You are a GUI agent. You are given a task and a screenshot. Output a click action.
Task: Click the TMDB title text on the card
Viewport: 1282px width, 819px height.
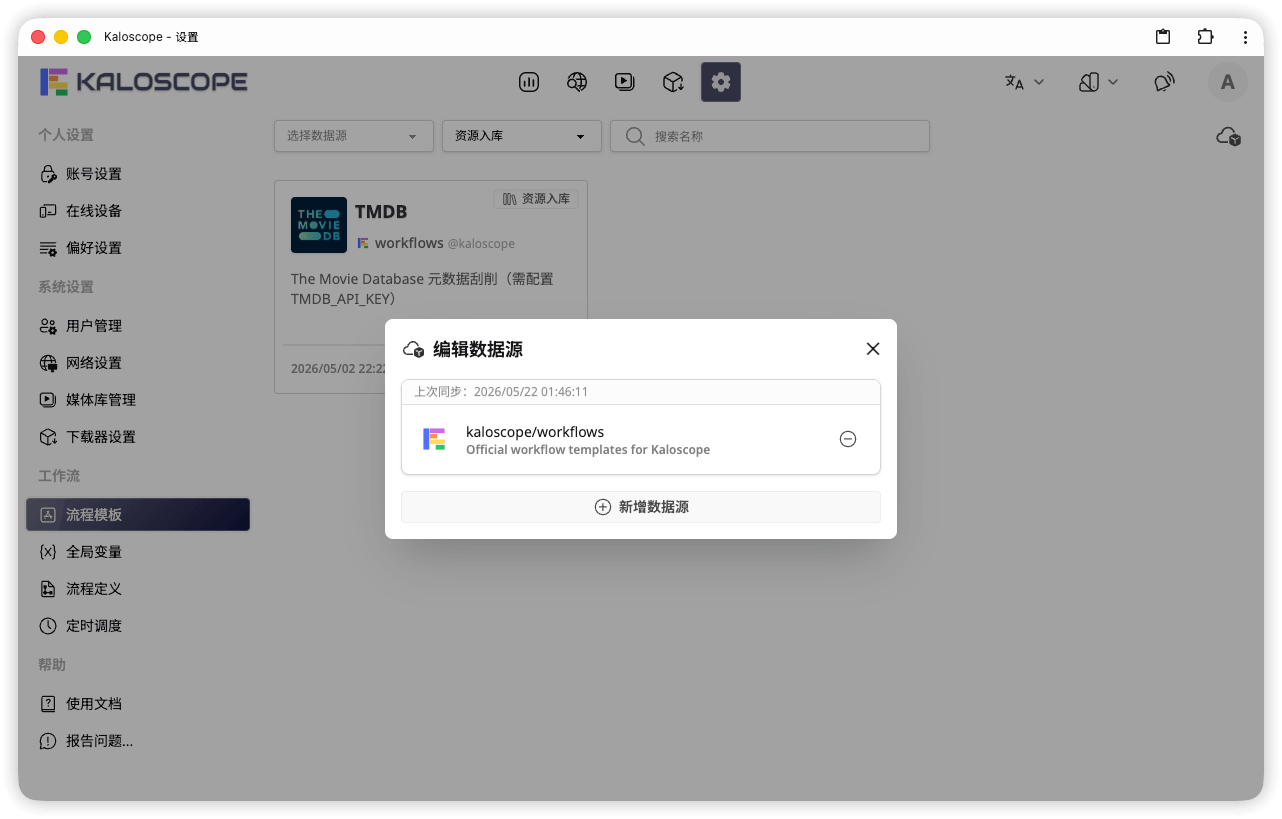tap(381, 212)
